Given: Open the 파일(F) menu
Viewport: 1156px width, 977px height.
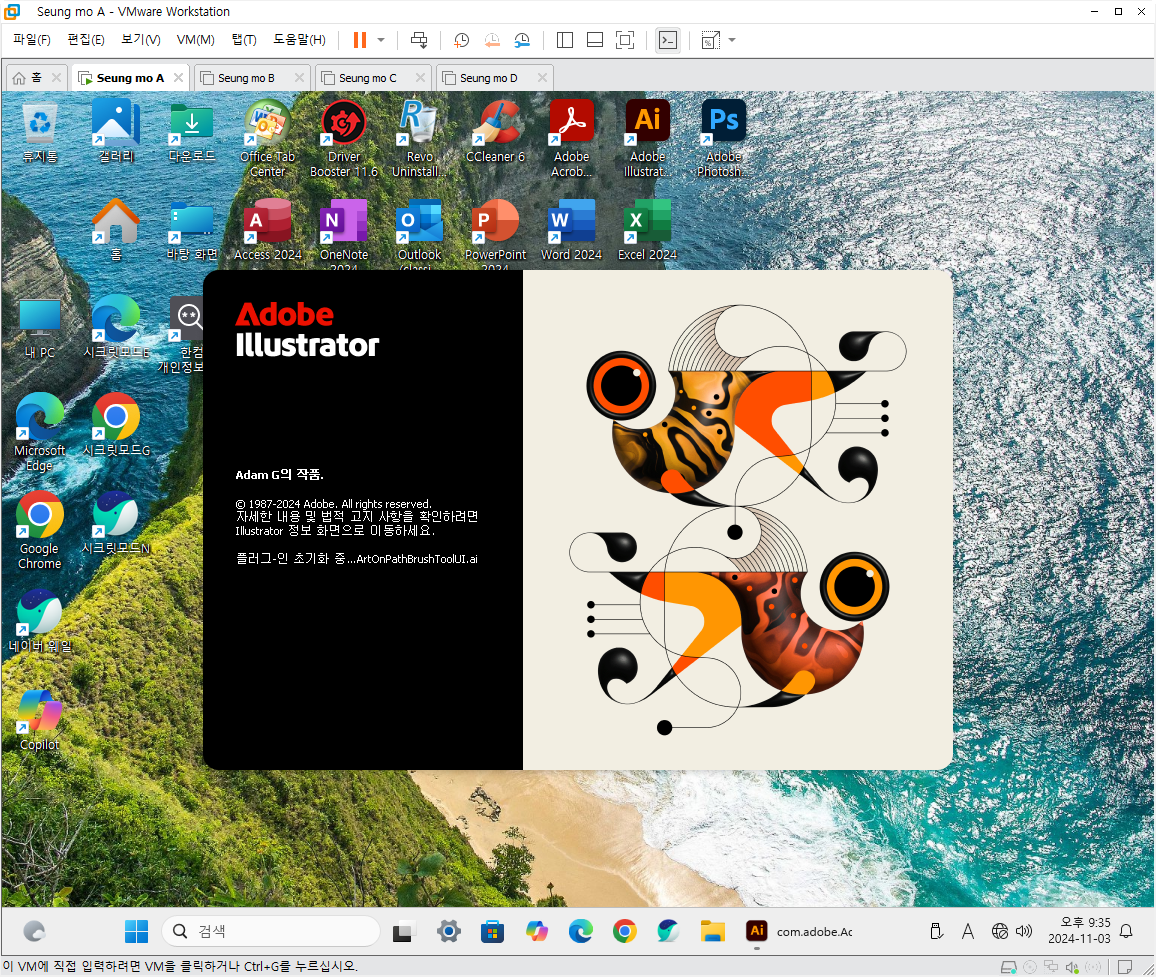Looking at the screenshot, I should [x=32, y=40].
